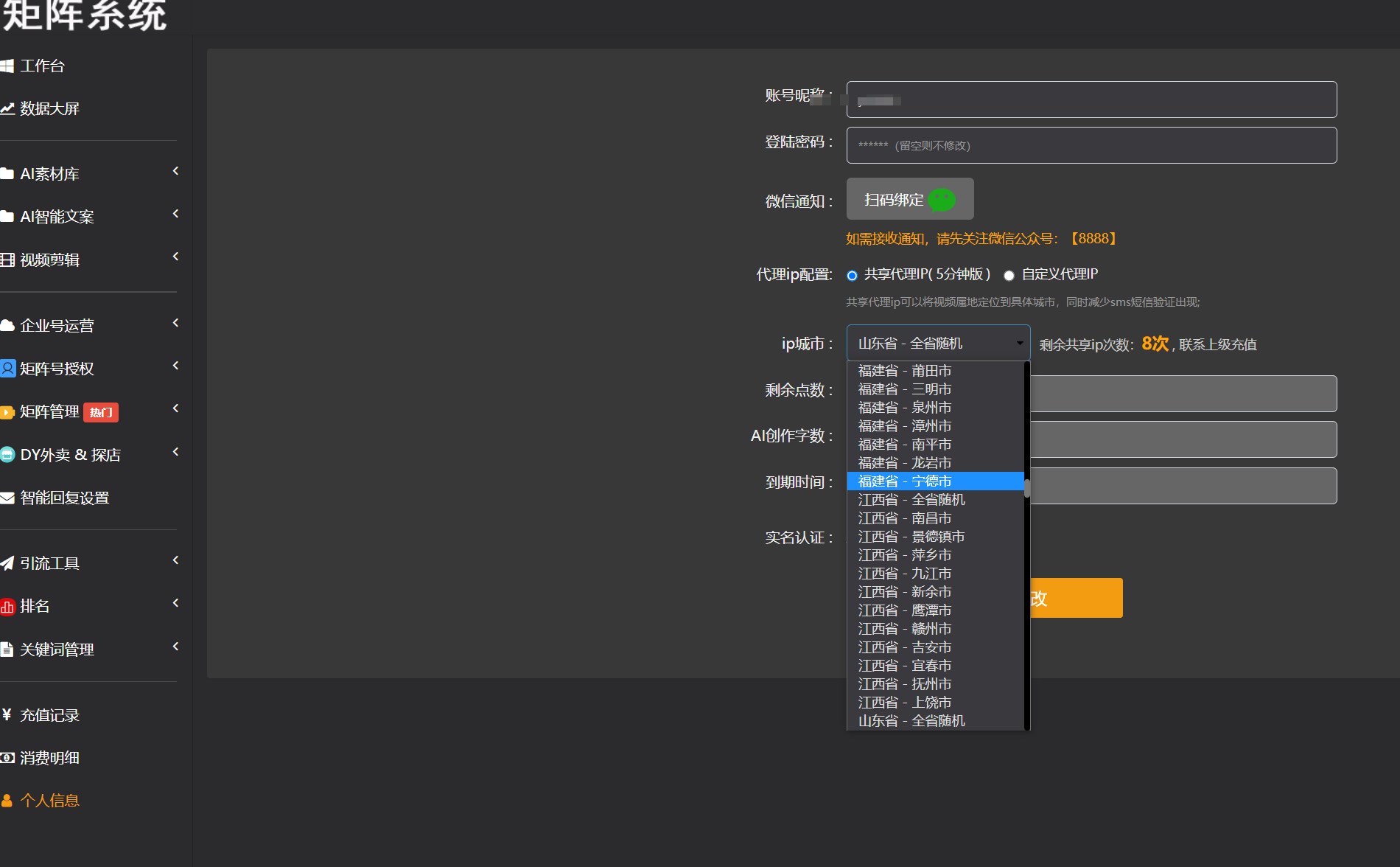Screen dimensions: 1400x867
Task: Open 消费明细 menu item
Action: (x=49, y=758)
